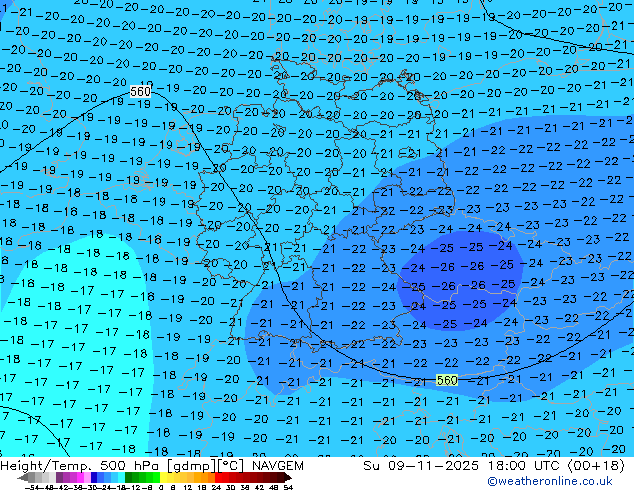Image resolution: width=634 pixels, height=490 pixels.
Task: Open the weatheronline.co.uk copyright link
Action: tap(550, 481)
